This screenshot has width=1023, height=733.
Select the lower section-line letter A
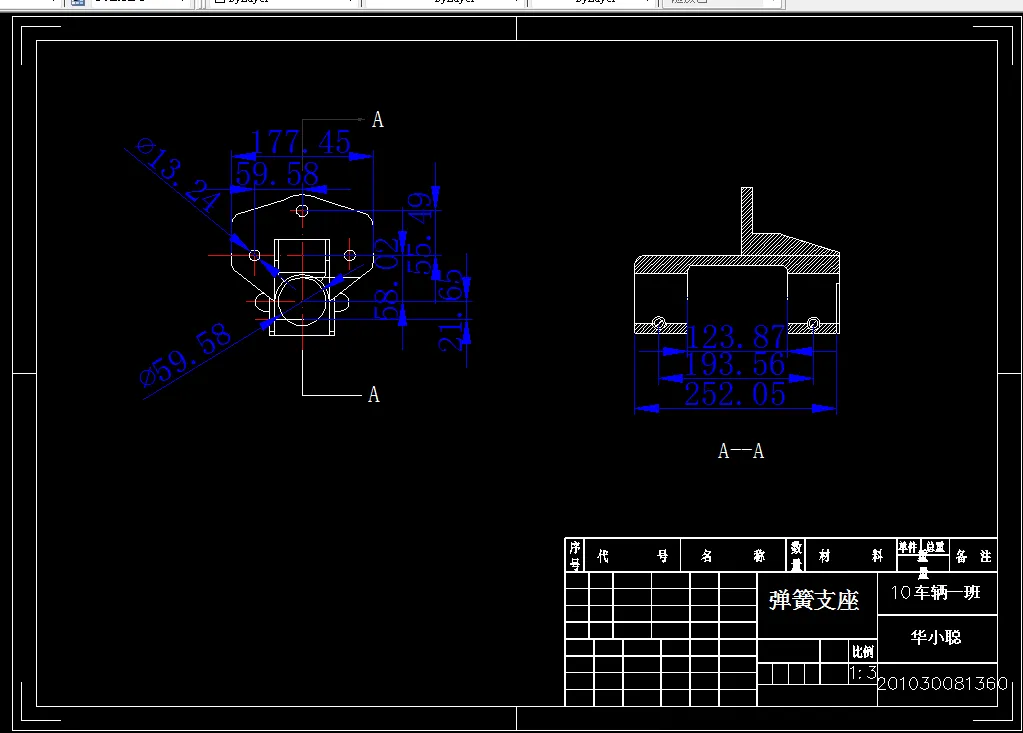[374, 395]
